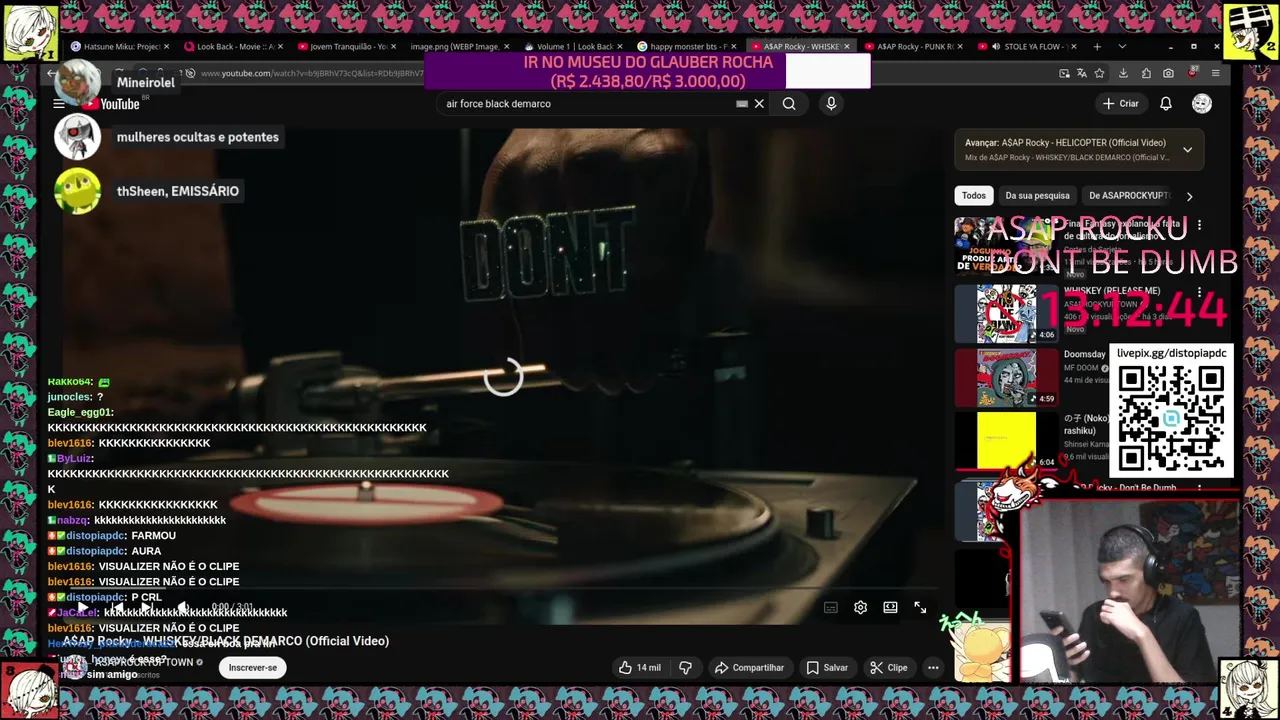
Task: Close the A$AP Rocky - WHISKEY tab
Action: tap(848, 46)
